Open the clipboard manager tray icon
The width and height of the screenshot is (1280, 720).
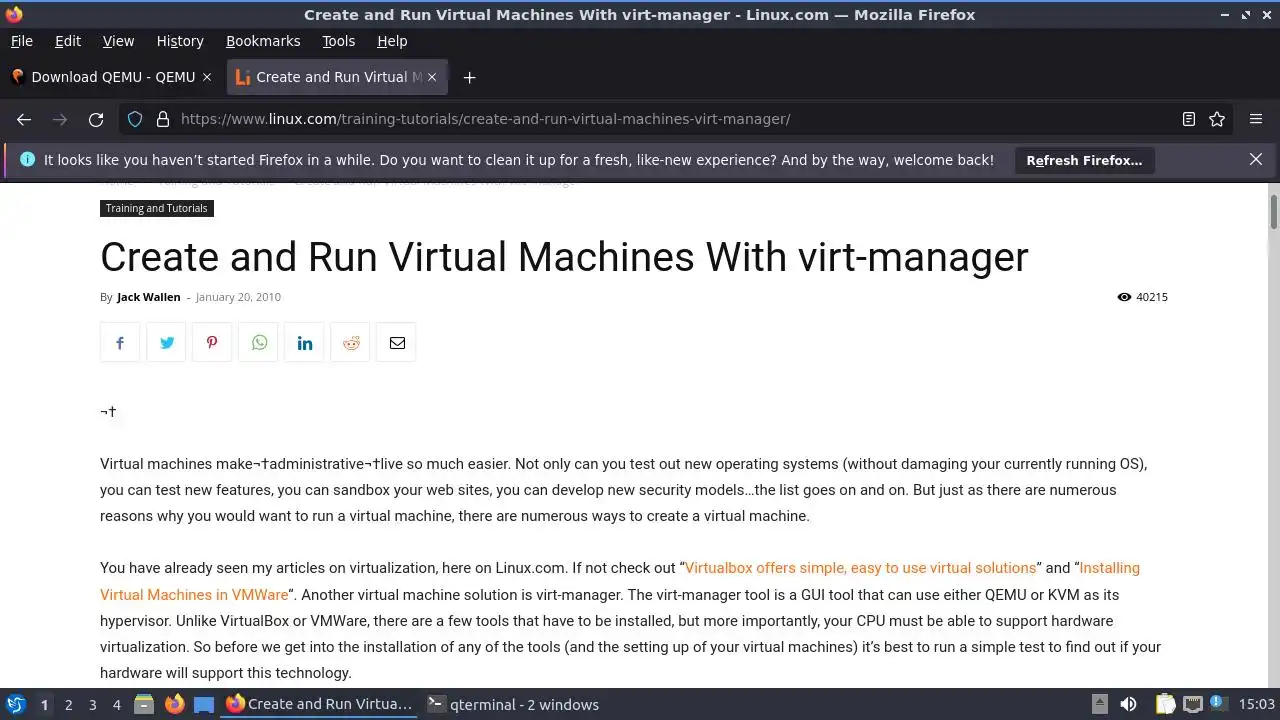[1165, 704]
